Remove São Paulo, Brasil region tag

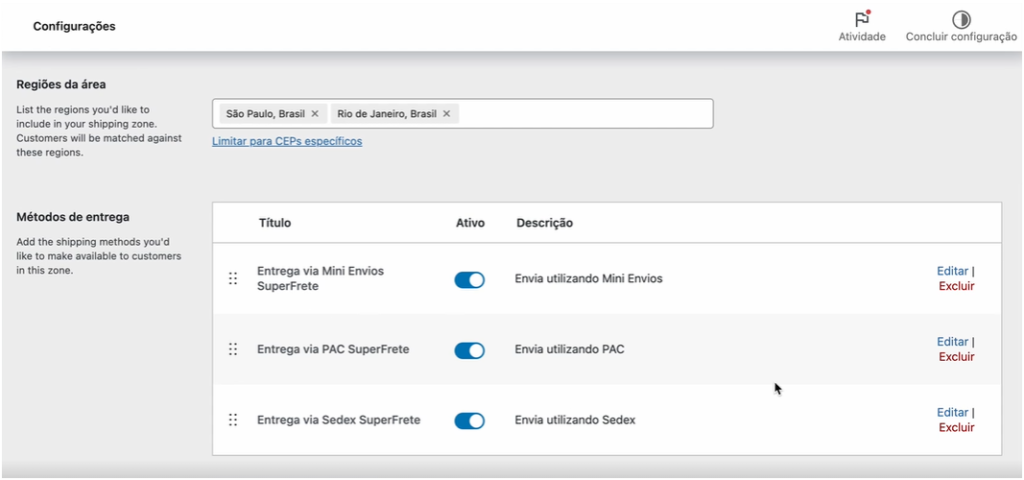[315, 114]
